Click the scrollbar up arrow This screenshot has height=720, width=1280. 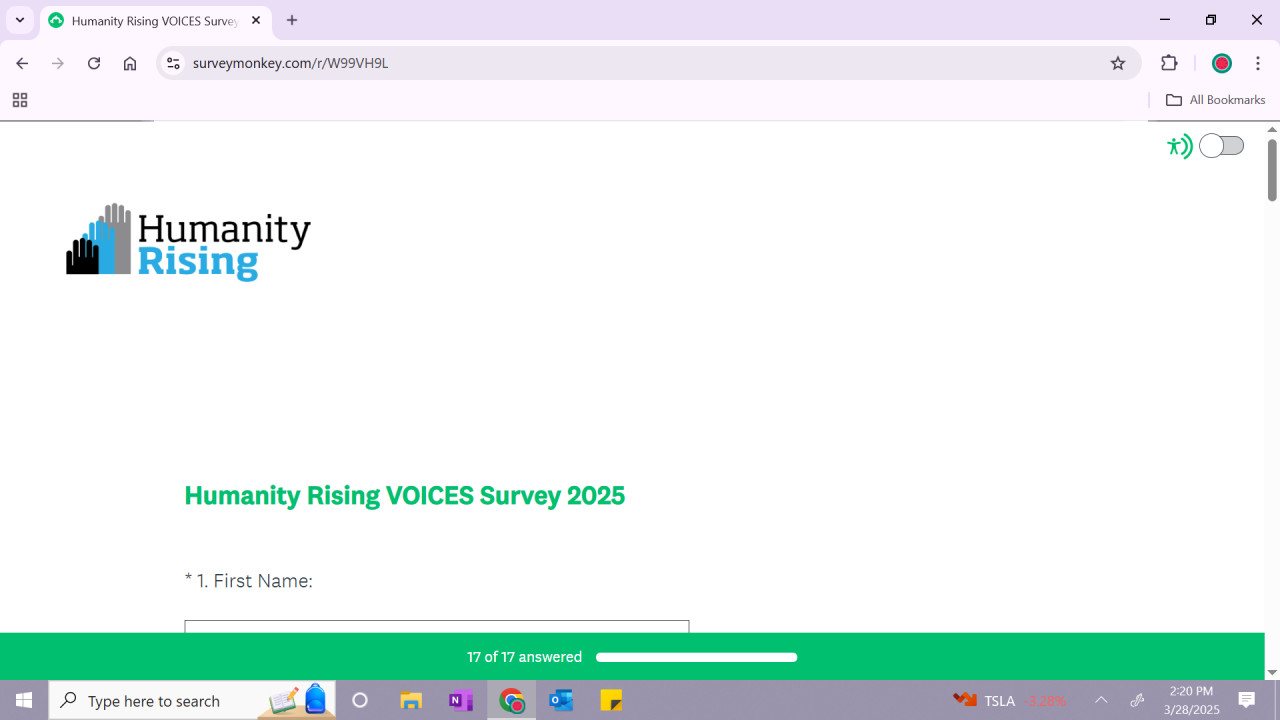click(1272, 129)
